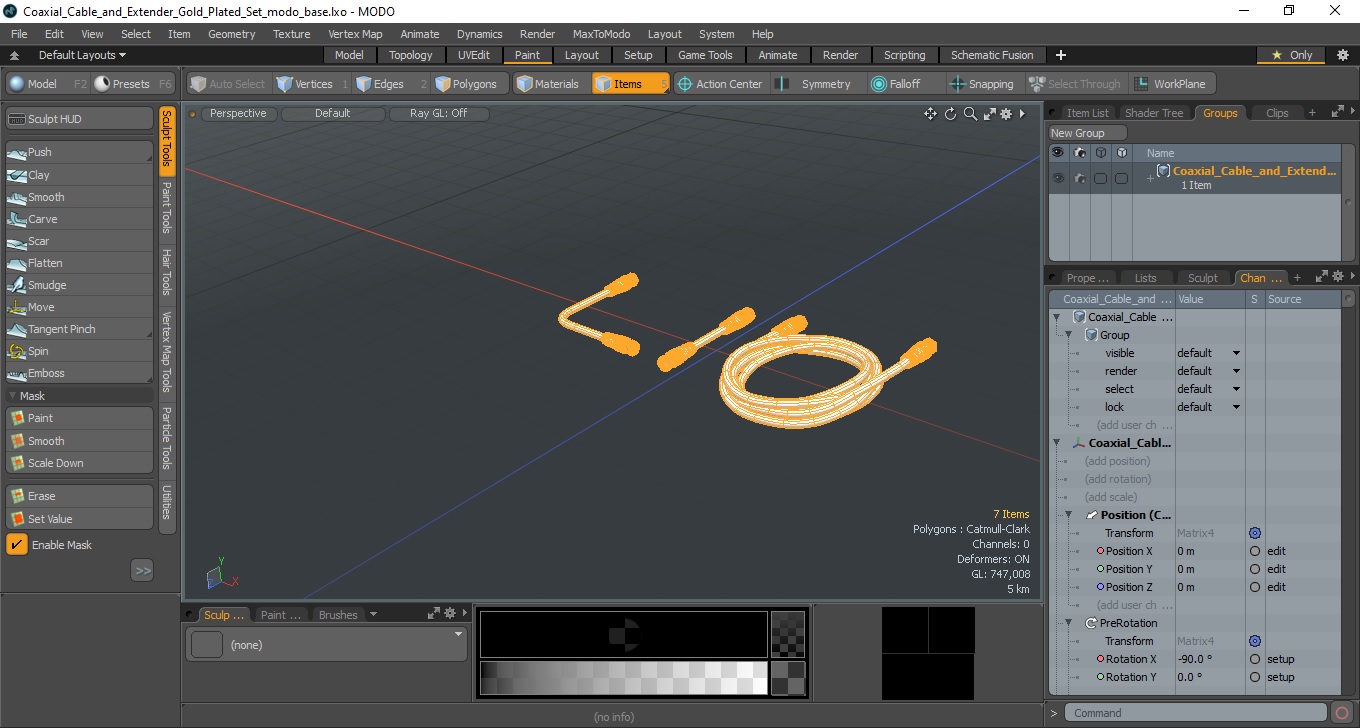Viewport: 1360px width, 728px height.
Task: Switch to the UVEdit layout tab
Action: point(473,55)
